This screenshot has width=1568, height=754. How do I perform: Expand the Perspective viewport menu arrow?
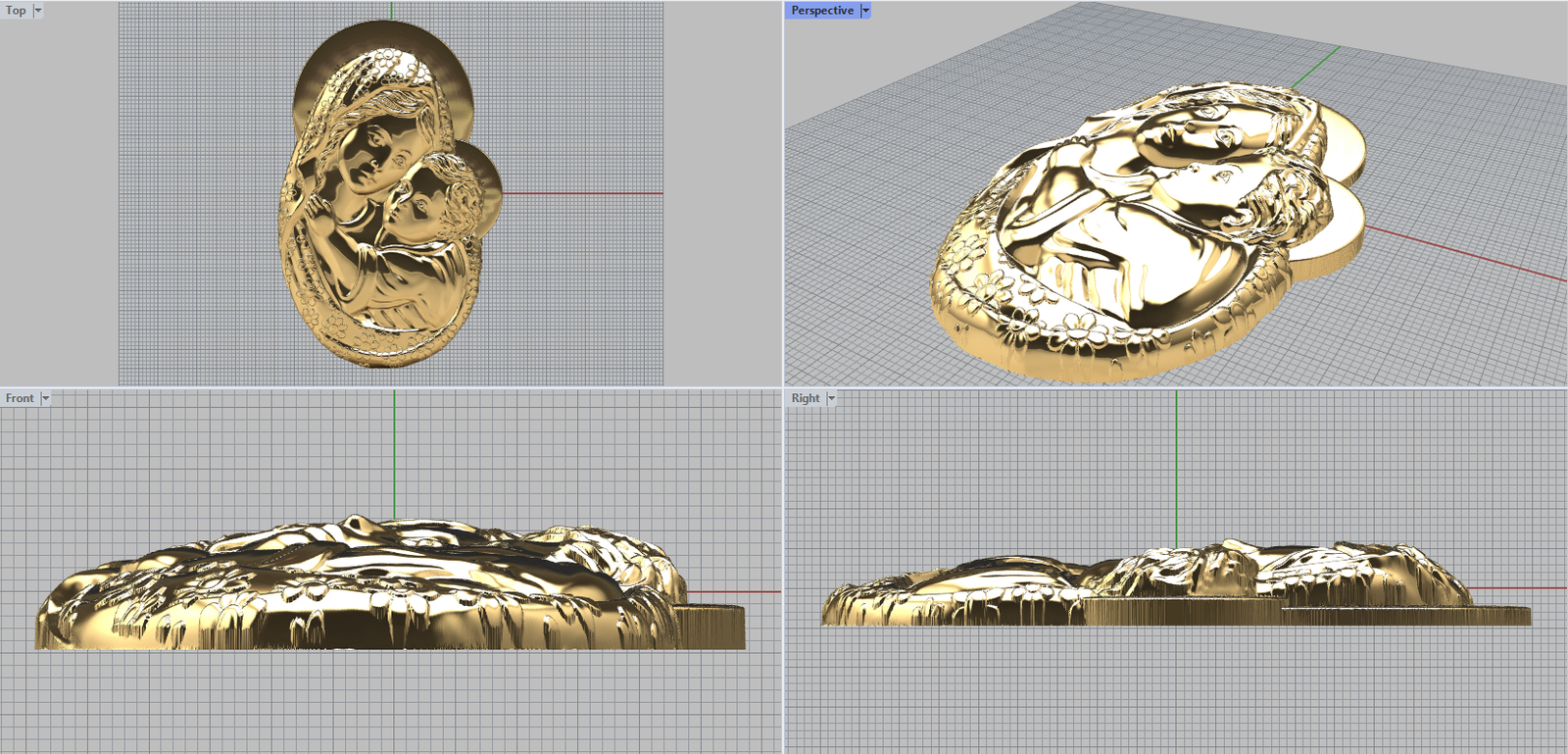point(865,11)
